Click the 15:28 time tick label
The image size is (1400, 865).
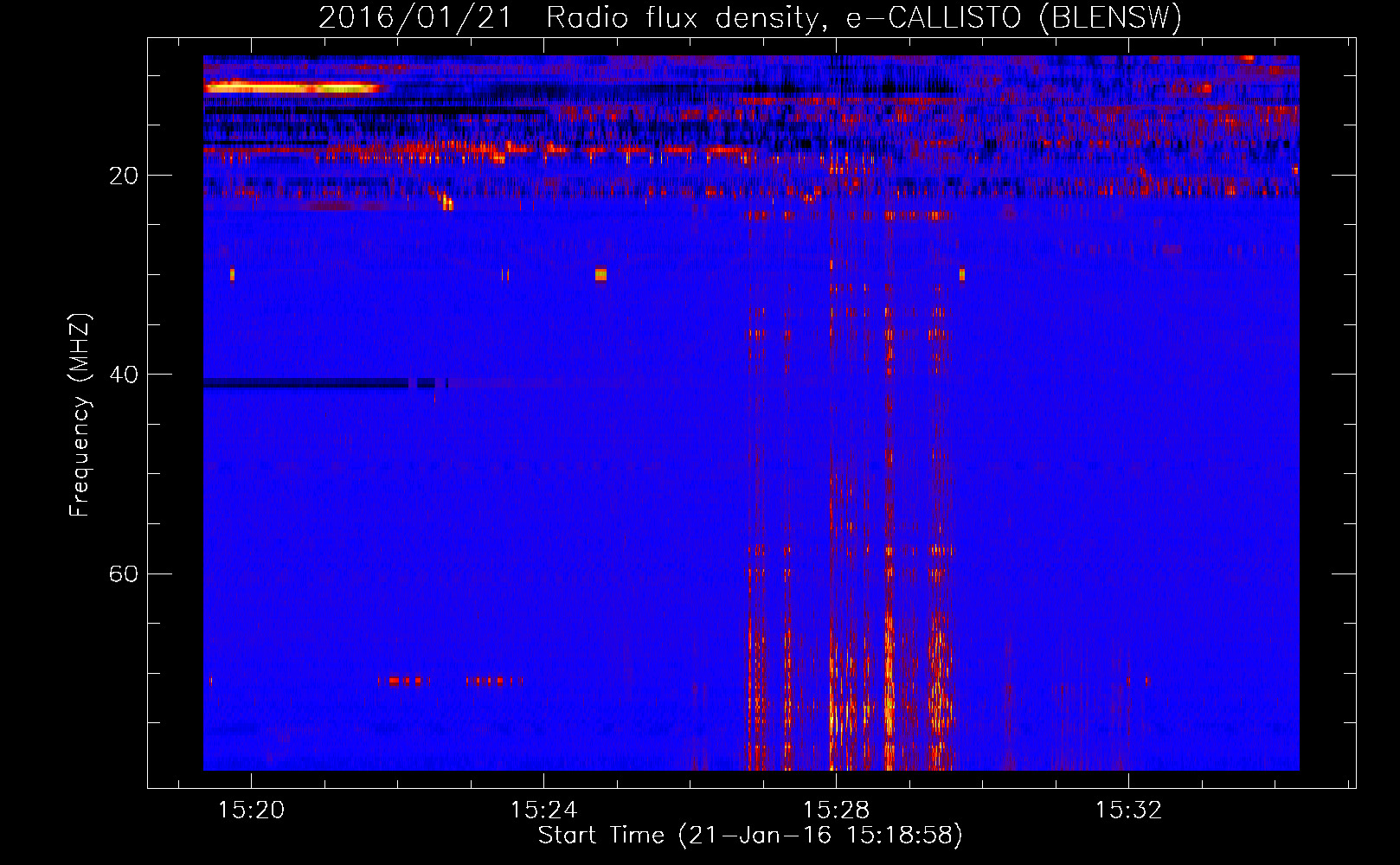pos(836,810)
